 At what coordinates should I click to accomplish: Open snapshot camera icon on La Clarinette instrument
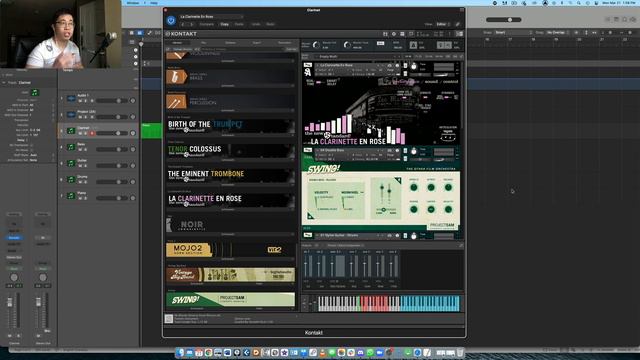click(x=389, y=65)
